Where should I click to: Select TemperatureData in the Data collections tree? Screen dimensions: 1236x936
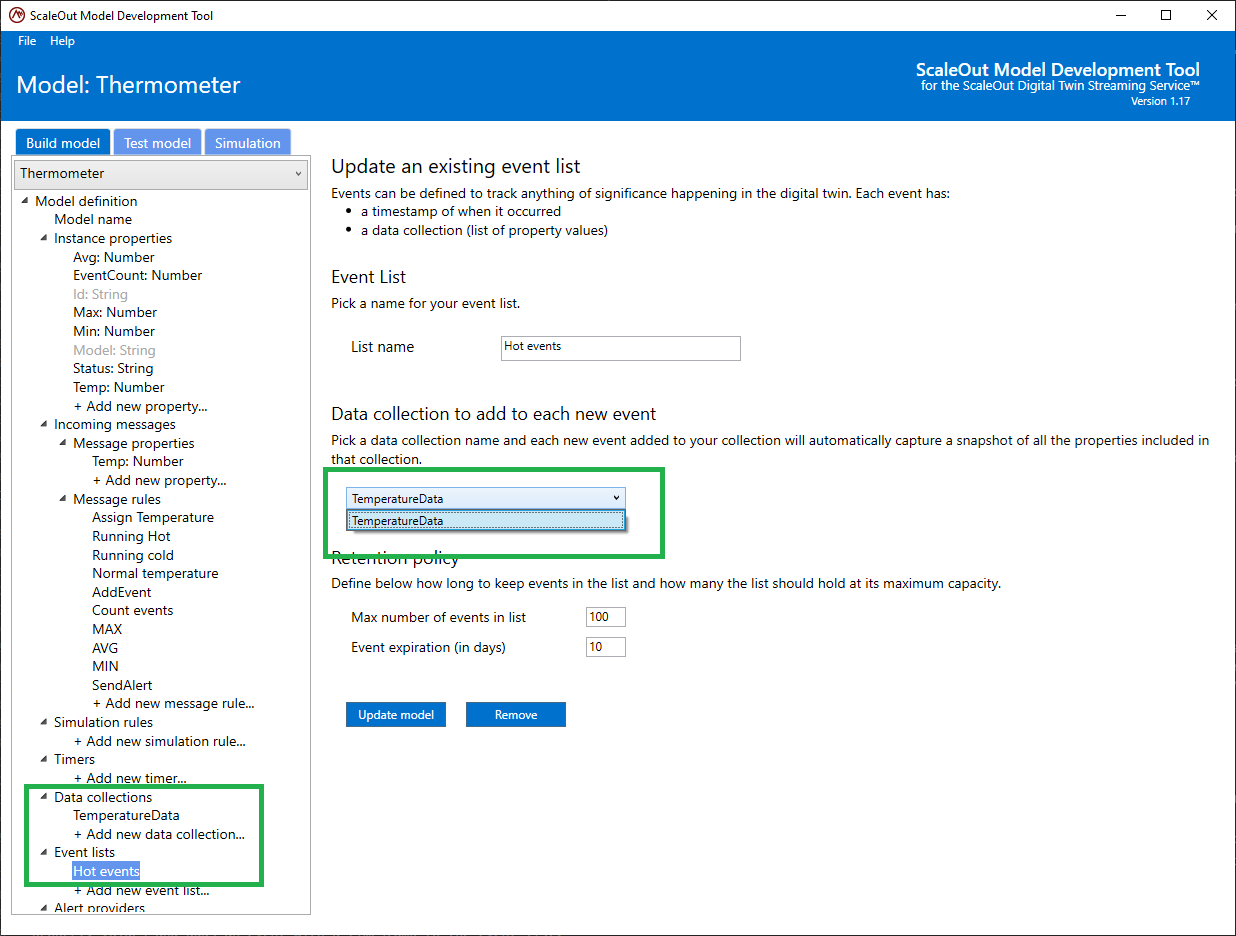[x=126, y=815]
